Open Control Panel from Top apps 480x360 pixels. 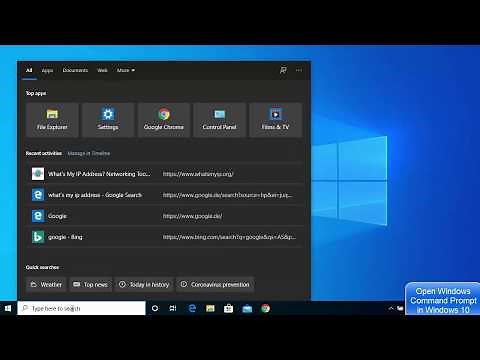[x=219, y=120]
